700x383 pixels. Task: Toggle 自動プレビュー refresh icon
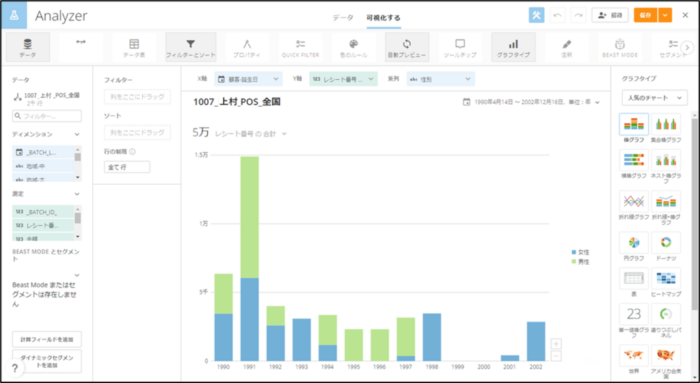[407, 47]
